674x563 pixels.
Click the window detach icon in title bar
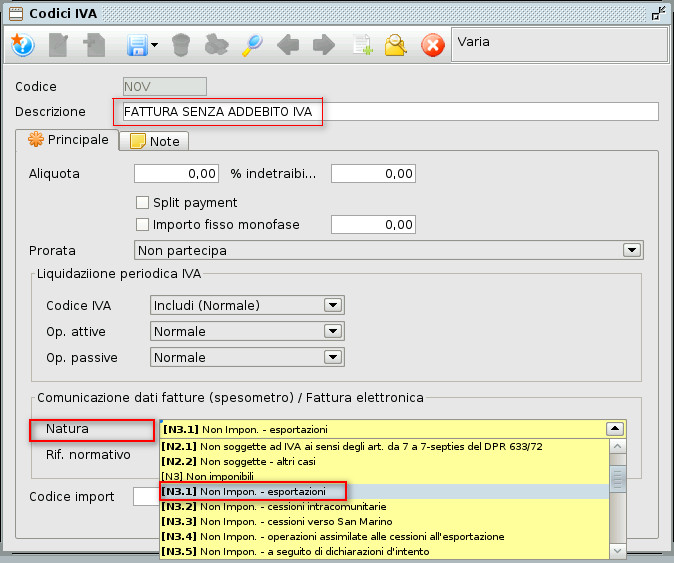658,13
